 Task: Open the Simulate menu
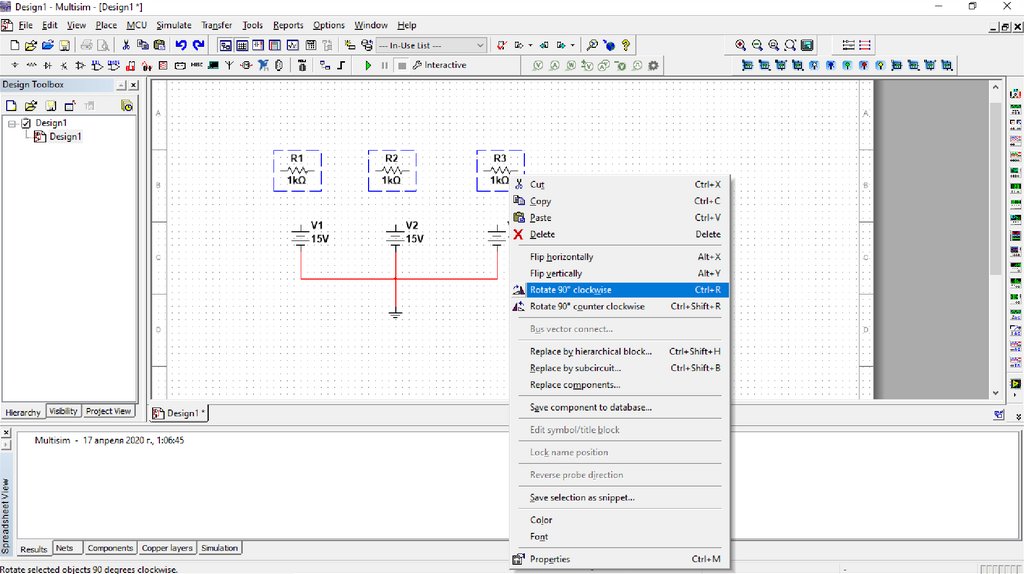tap(173, 25)
